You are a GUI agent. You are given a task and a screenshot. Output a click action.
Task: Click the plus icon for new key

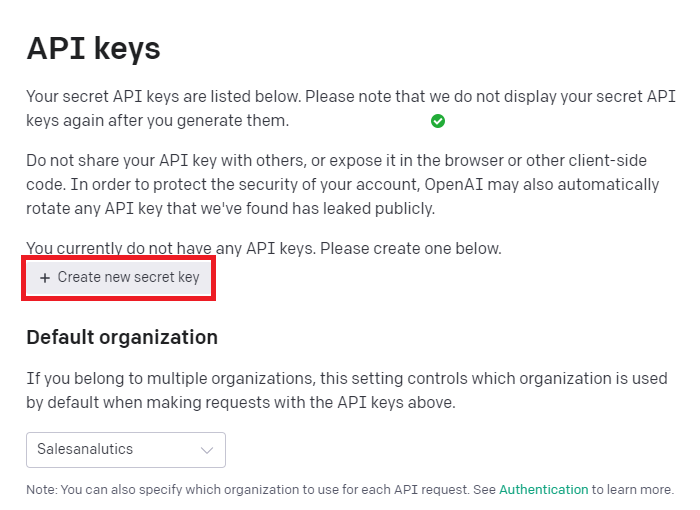click(45, 278)
